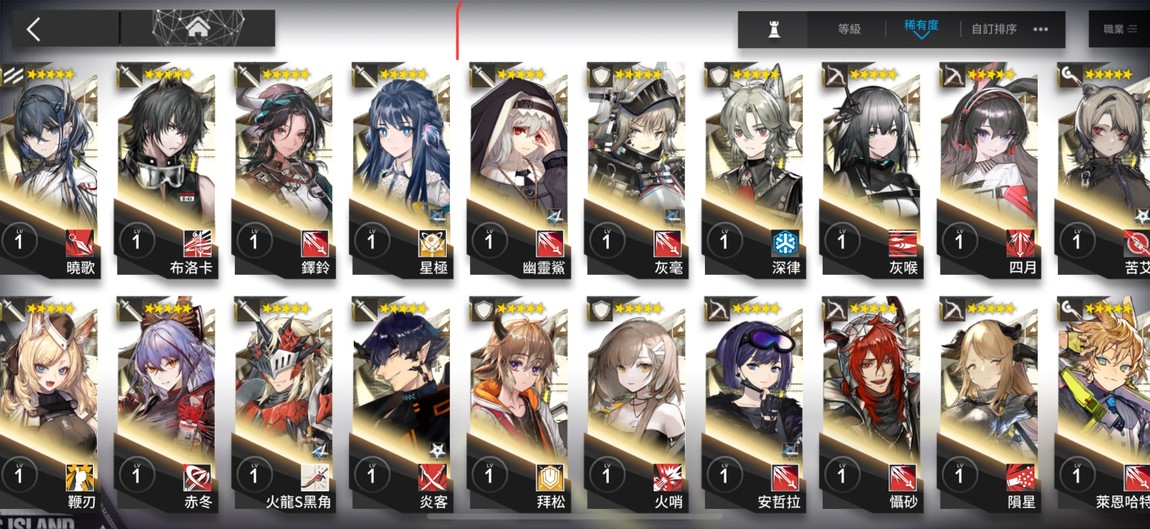This screenshot has height=529, width=1150.
Task: Switch to 自訂排序 custom sorting
Action: (x=994, y=29)
